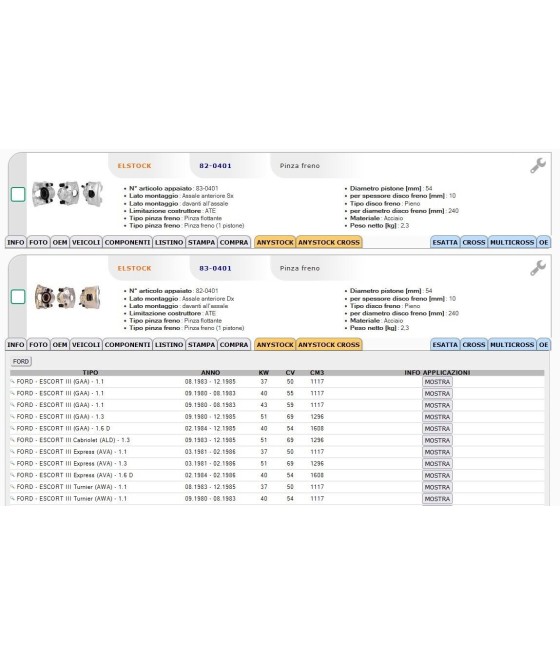560x655 pixels.
Task: Click the wrench icon for article 82-0401
Action: pos(538,166)
